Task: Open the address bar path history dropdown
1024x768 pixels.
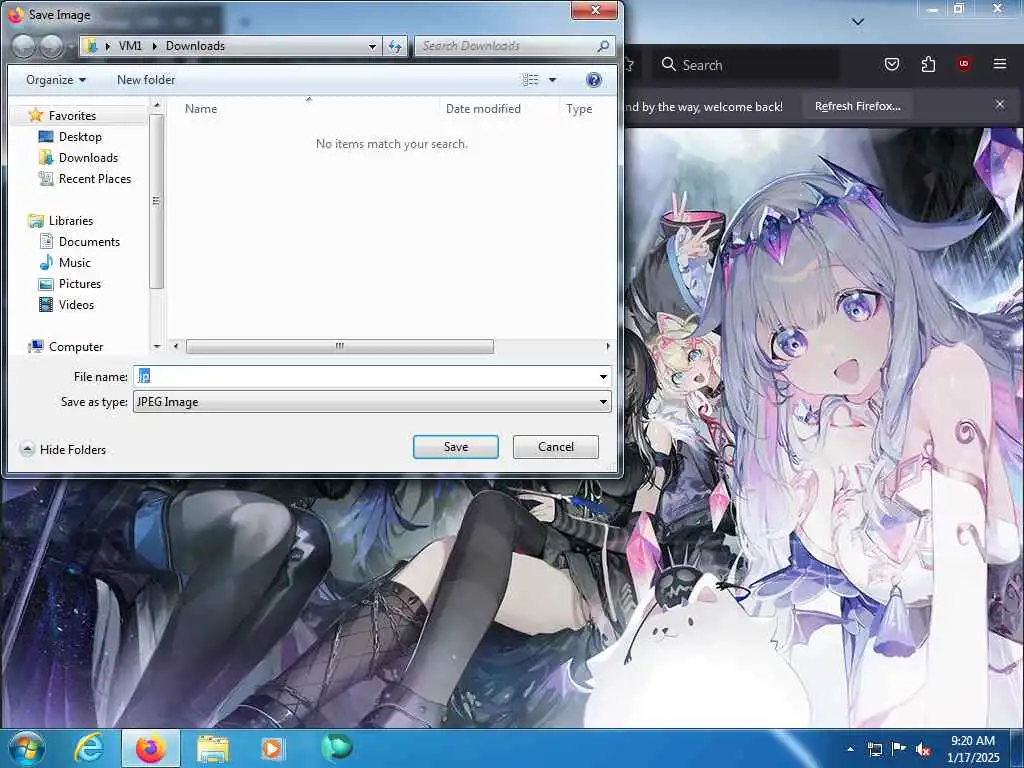Action: 372,46
